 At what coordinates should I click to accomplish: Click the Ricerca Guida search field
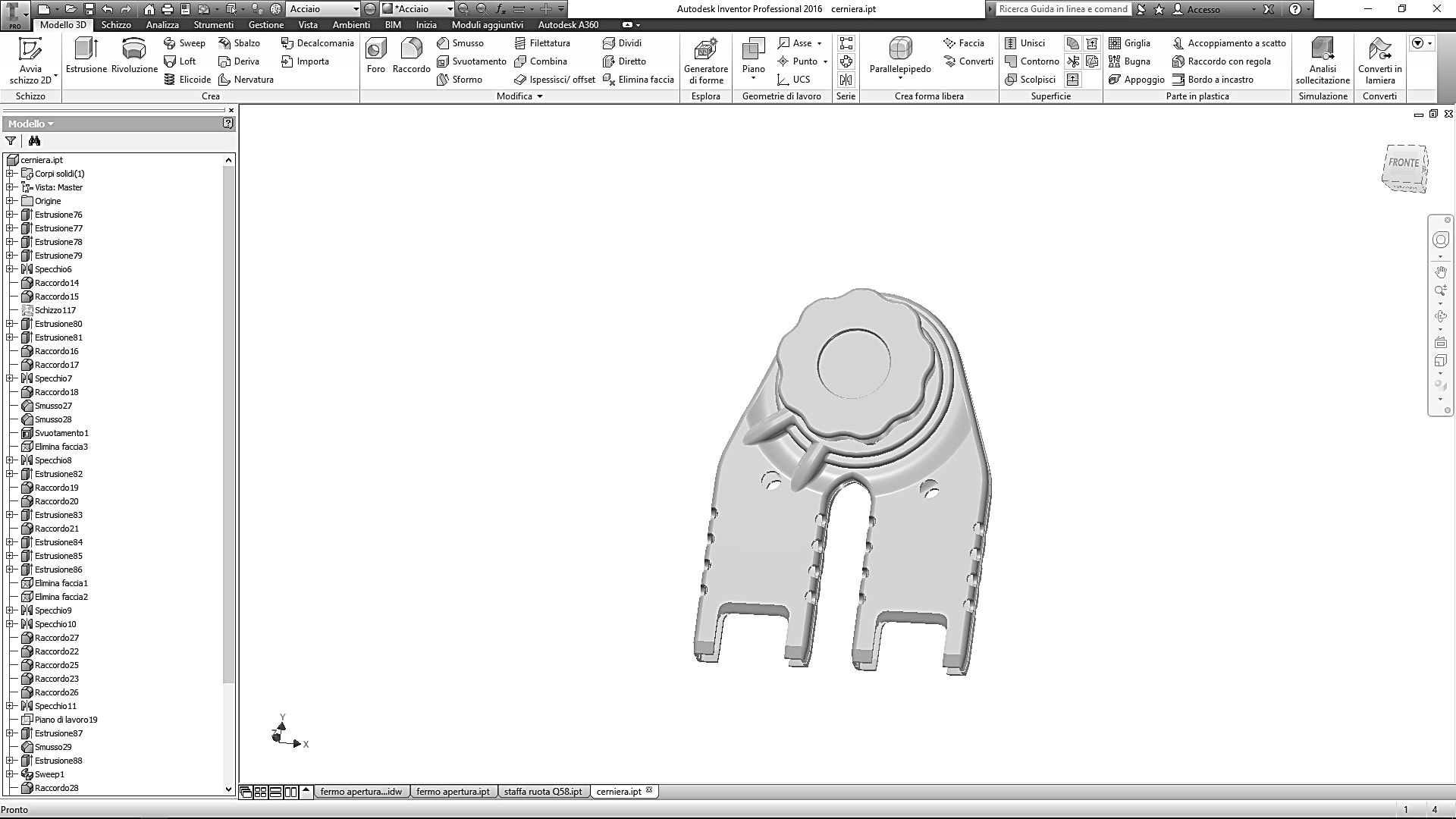(x=1062, y=9)
